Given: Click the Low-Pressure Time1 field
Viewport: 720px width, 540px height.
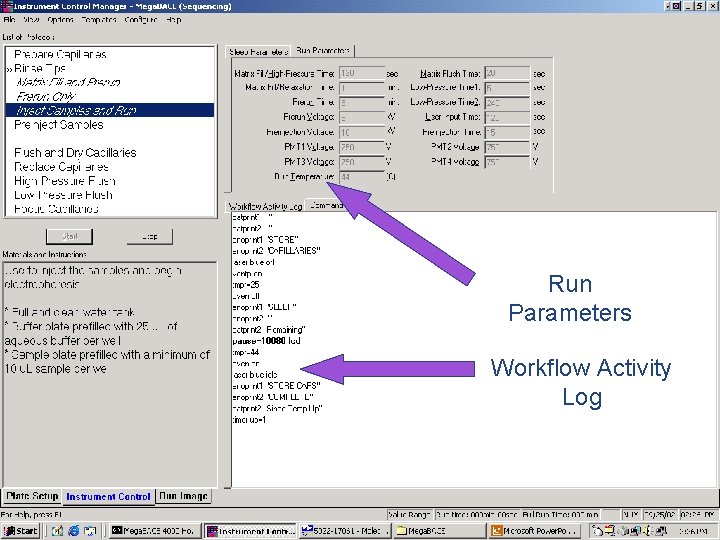Looking at the screenshot, I should 507,88.
